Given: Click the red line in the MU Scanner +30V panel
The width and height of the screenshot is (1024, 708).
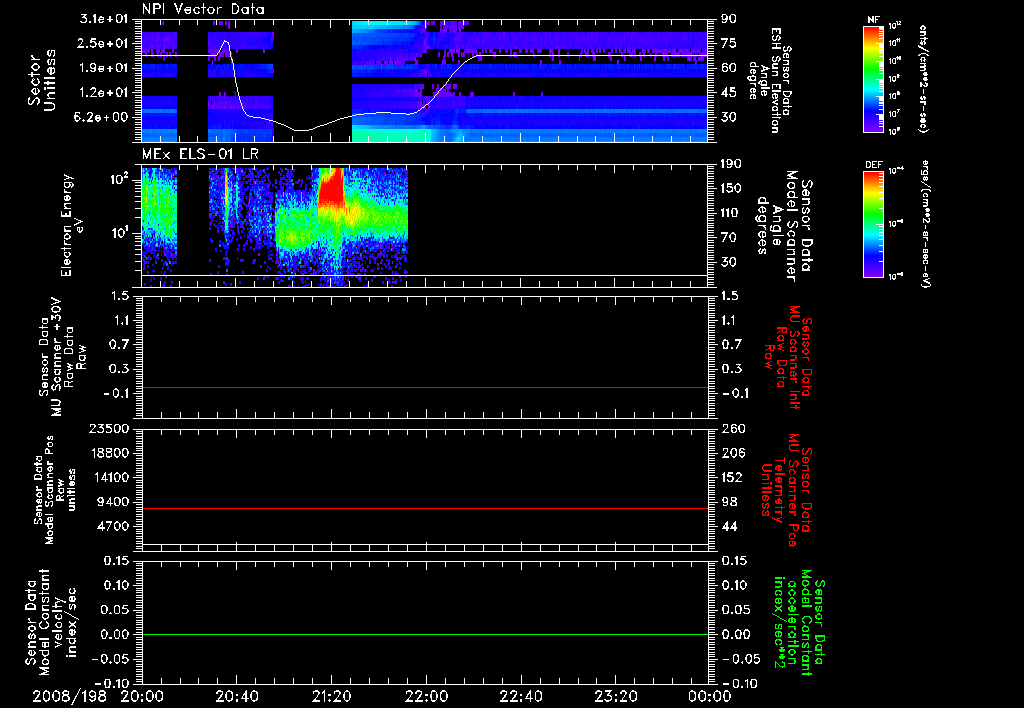Looking at the screenshot, I should click(x=425, y=387).
